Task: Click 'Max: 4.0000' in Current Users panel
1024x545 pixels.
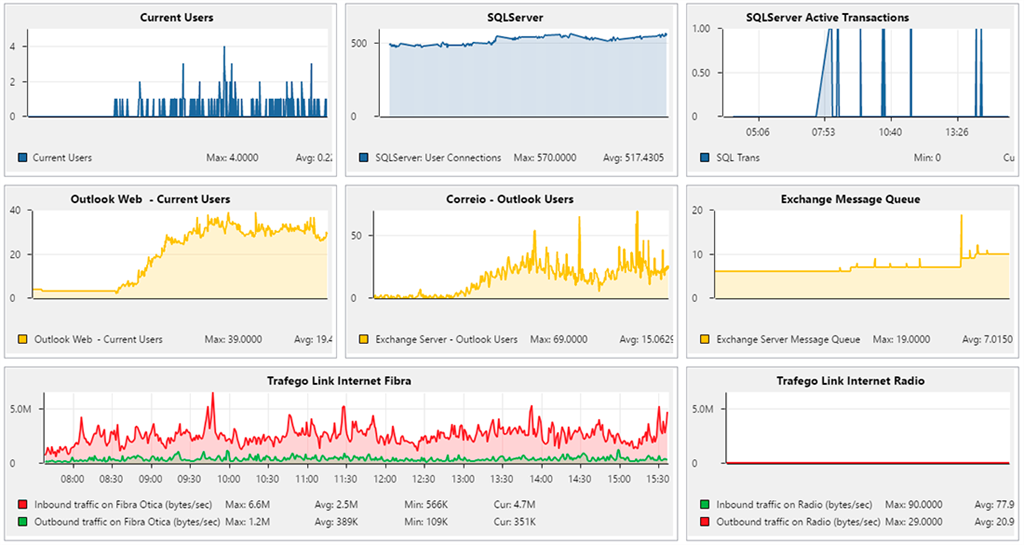Action: tap(232, 157)
